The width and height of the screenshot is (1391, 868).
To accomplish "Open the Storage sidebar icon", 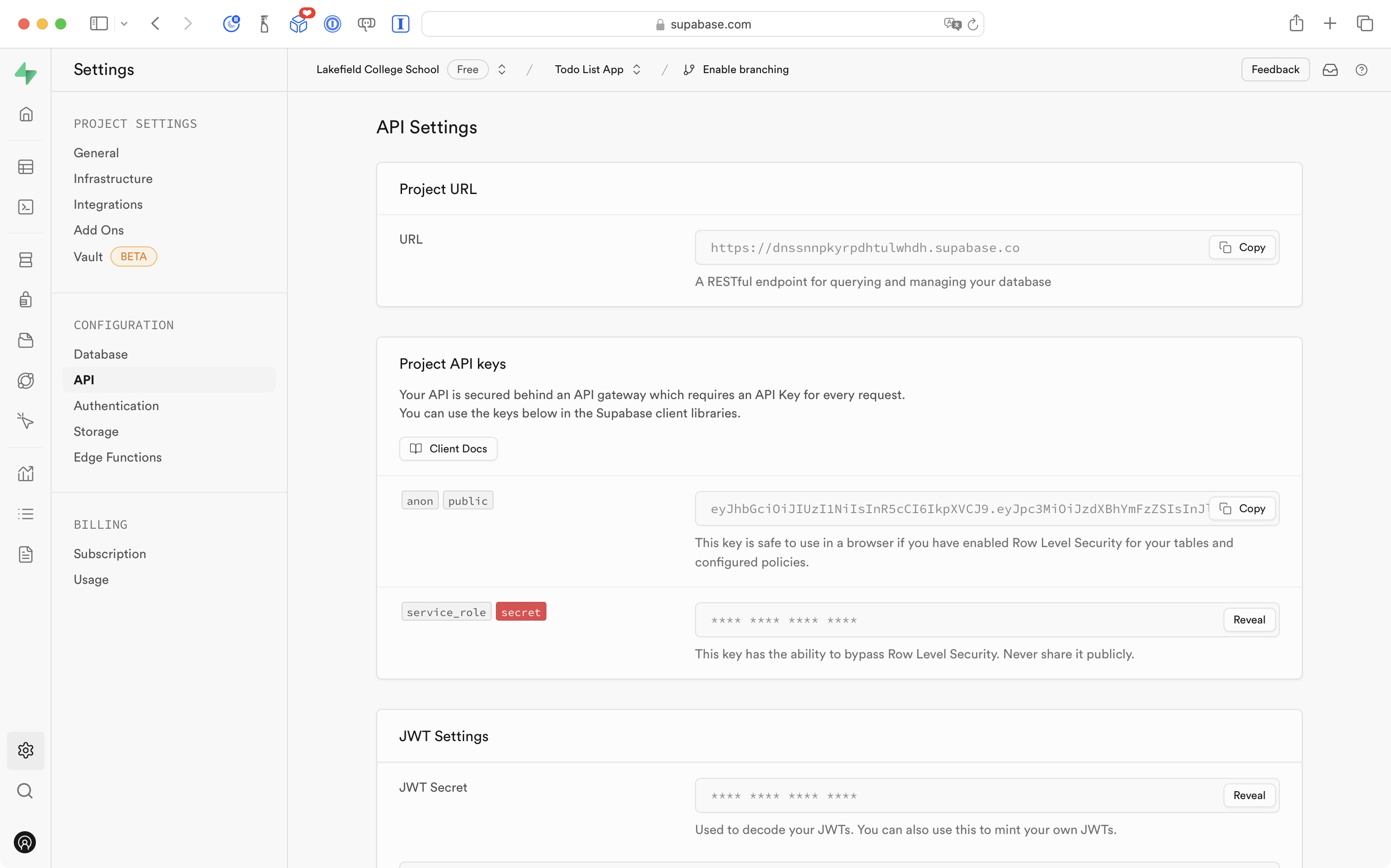I will pyautogui.click(x=26, y=340).
